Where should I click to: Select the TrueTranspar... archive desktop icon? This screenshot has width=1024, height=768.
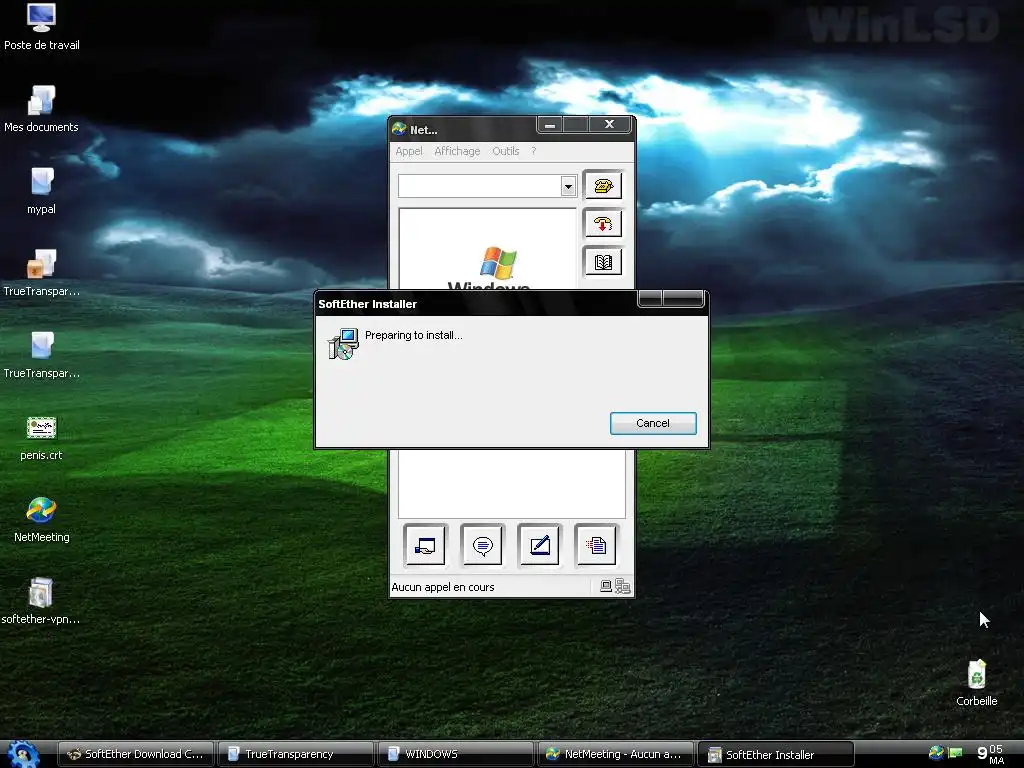click(x=41, y=274)
